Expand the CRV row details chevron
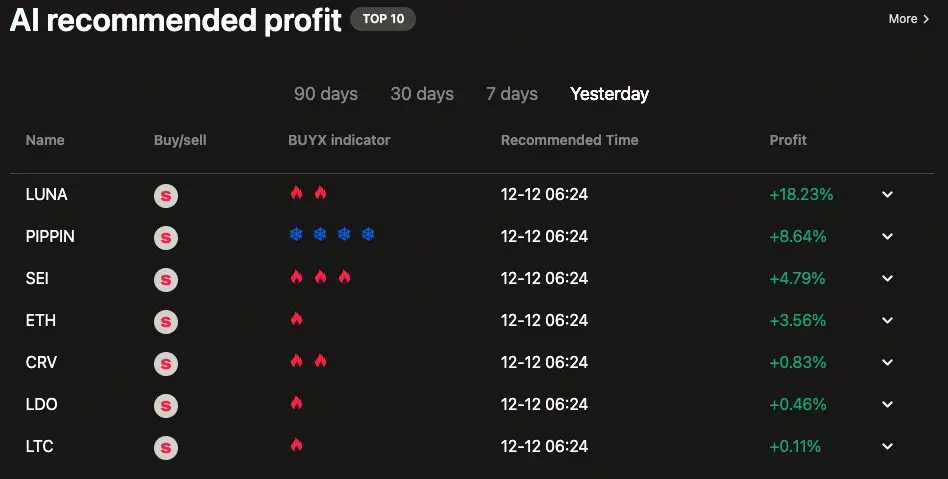The image size is (948, 479). [887, 362]
